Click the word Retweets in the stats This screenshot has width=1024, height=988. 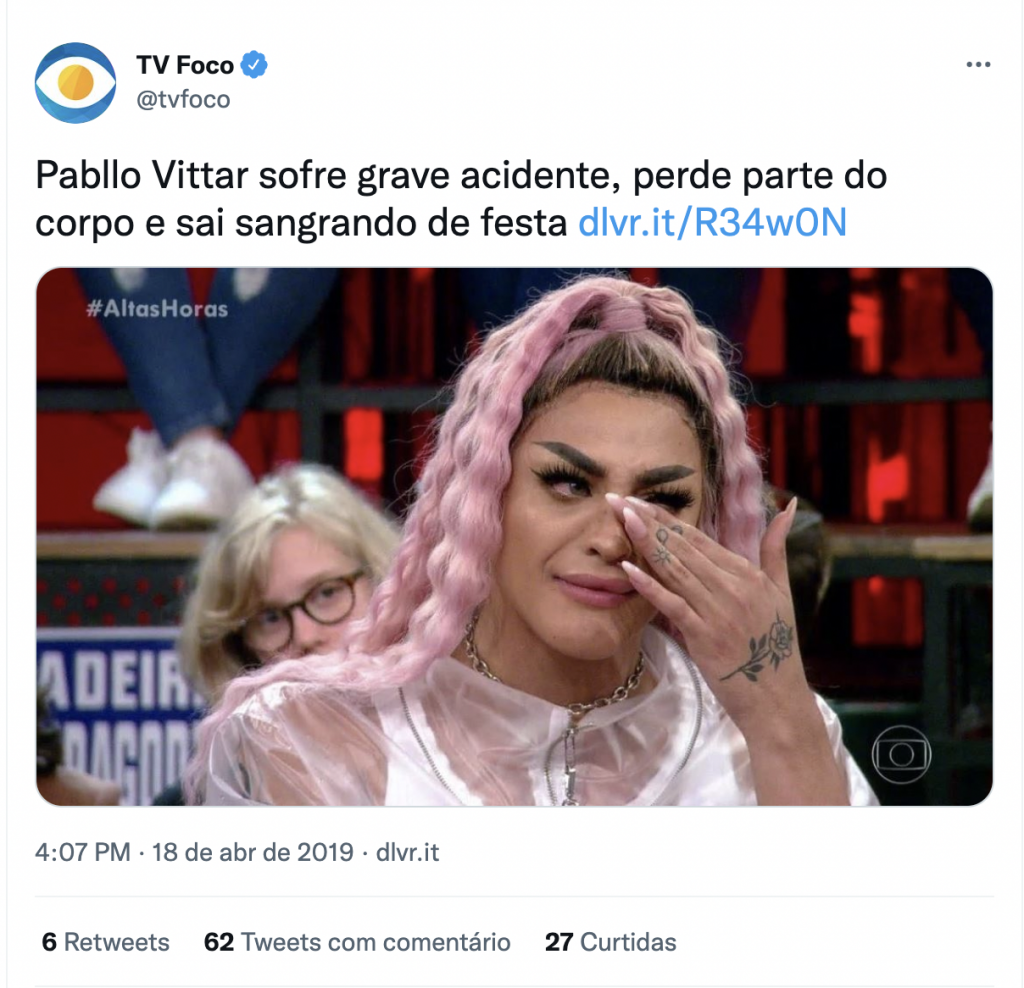click(x=117, y=942)
